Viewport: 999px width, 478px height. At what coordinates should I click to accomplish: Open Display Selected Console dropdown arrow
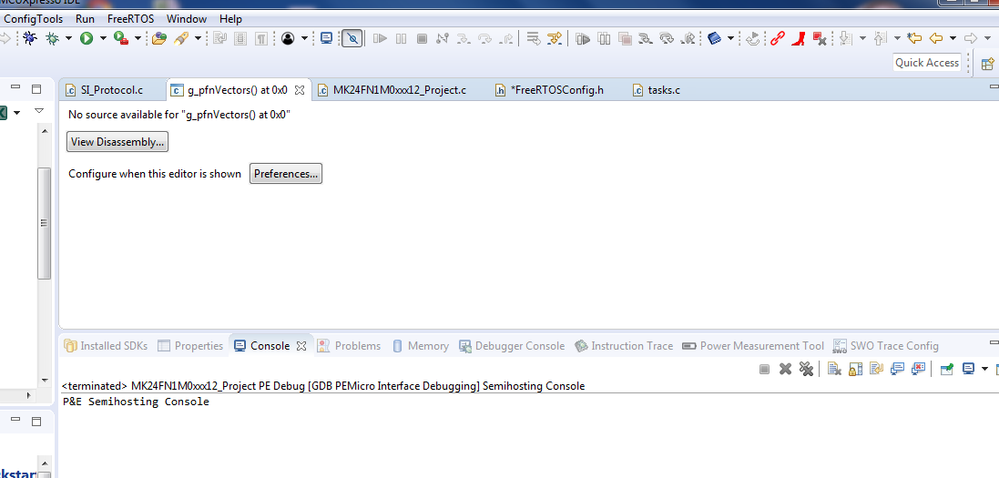984,368
